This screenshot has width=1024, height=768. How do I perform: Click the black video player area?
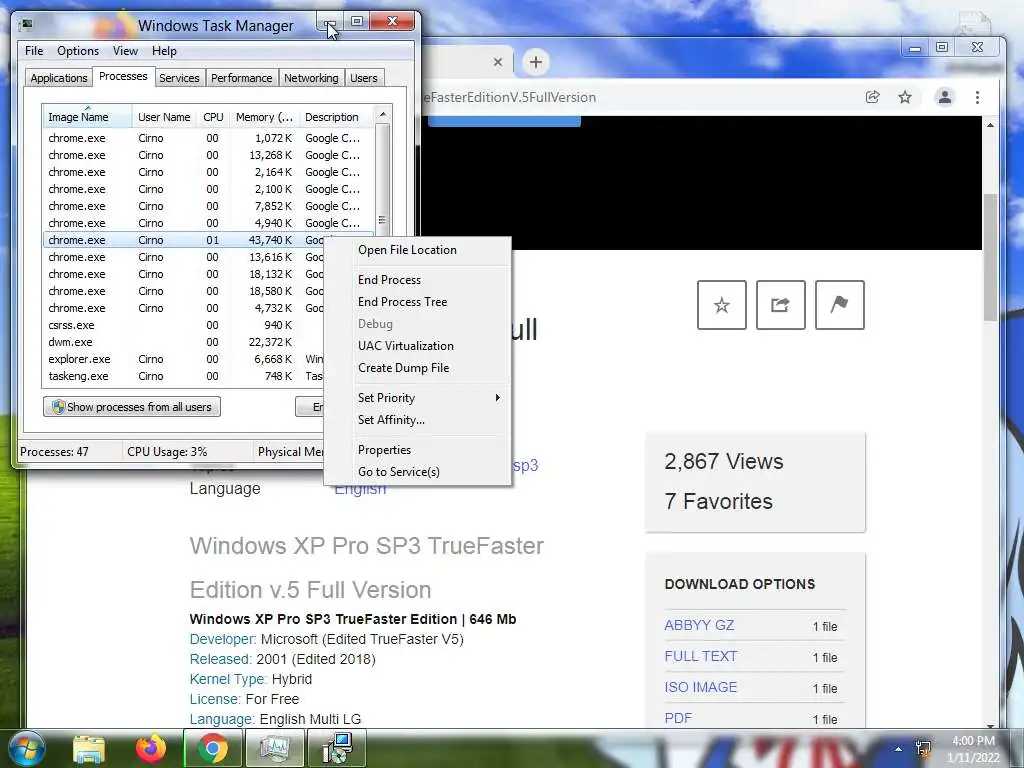coord(701,184)
